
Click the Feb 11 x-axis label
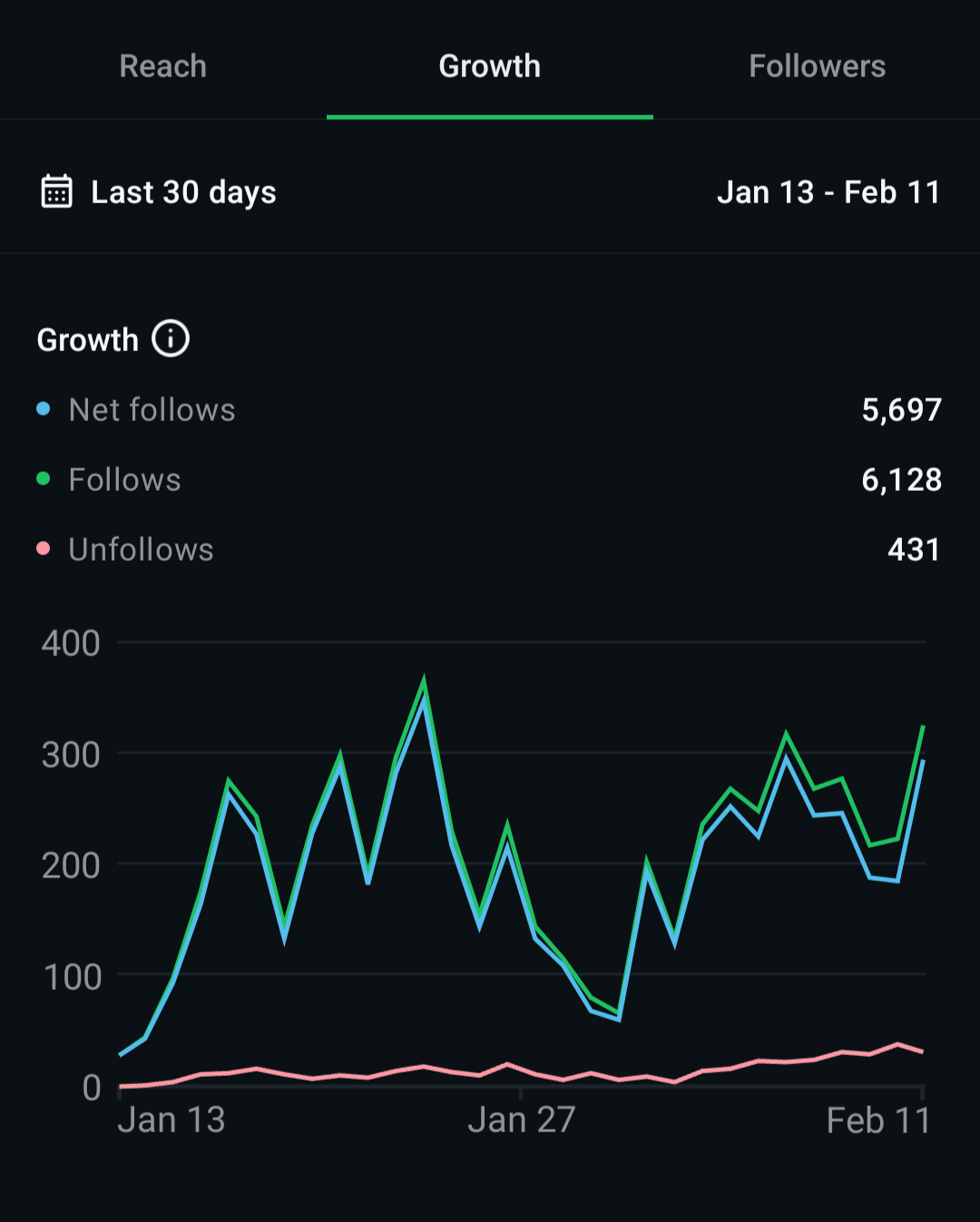(877, 1121)
